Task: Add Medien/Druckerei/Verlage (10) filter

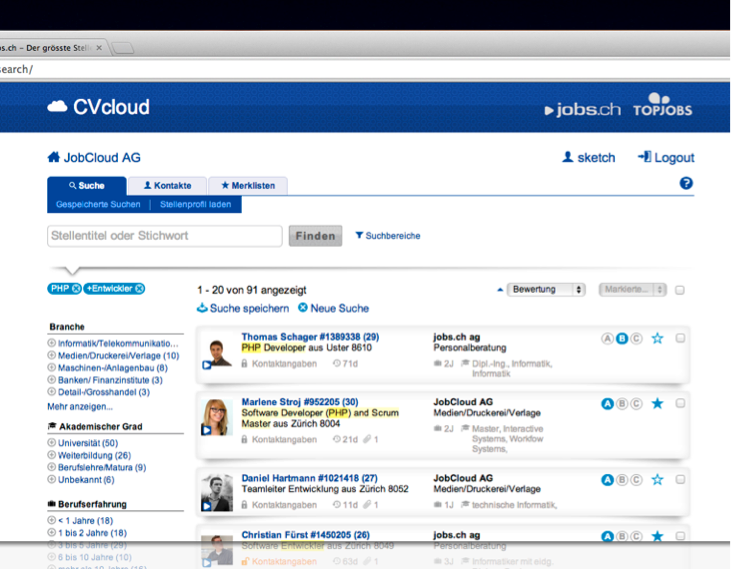Action: point(113,356)
